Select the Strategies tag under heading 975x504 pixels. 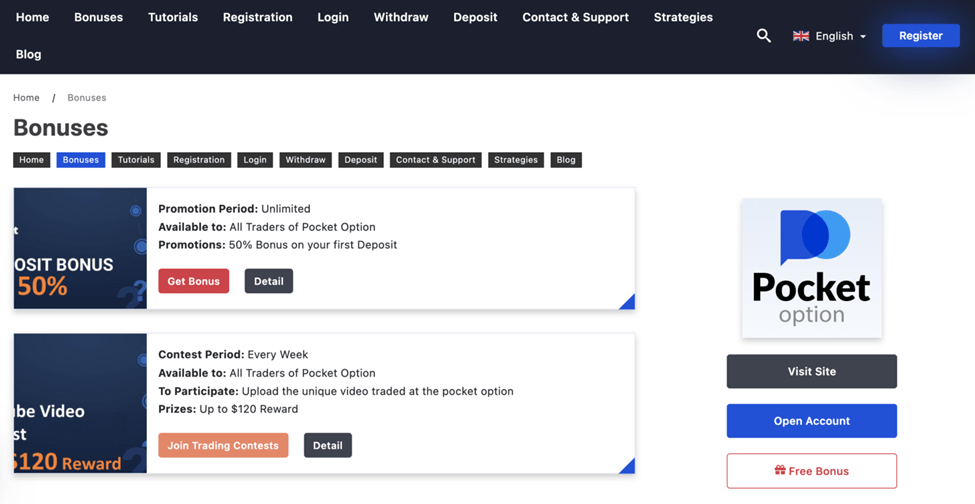click(x=516, y=160)
